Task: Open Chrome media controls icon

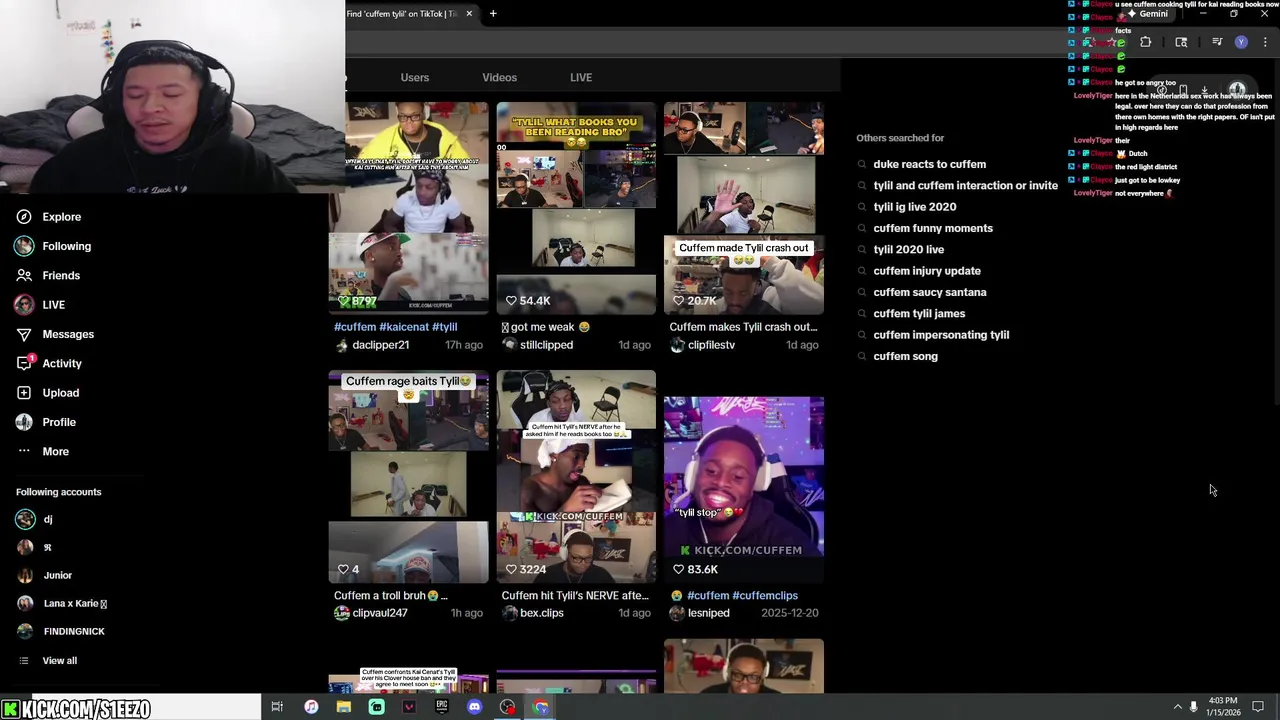Action: [1217, 42]
